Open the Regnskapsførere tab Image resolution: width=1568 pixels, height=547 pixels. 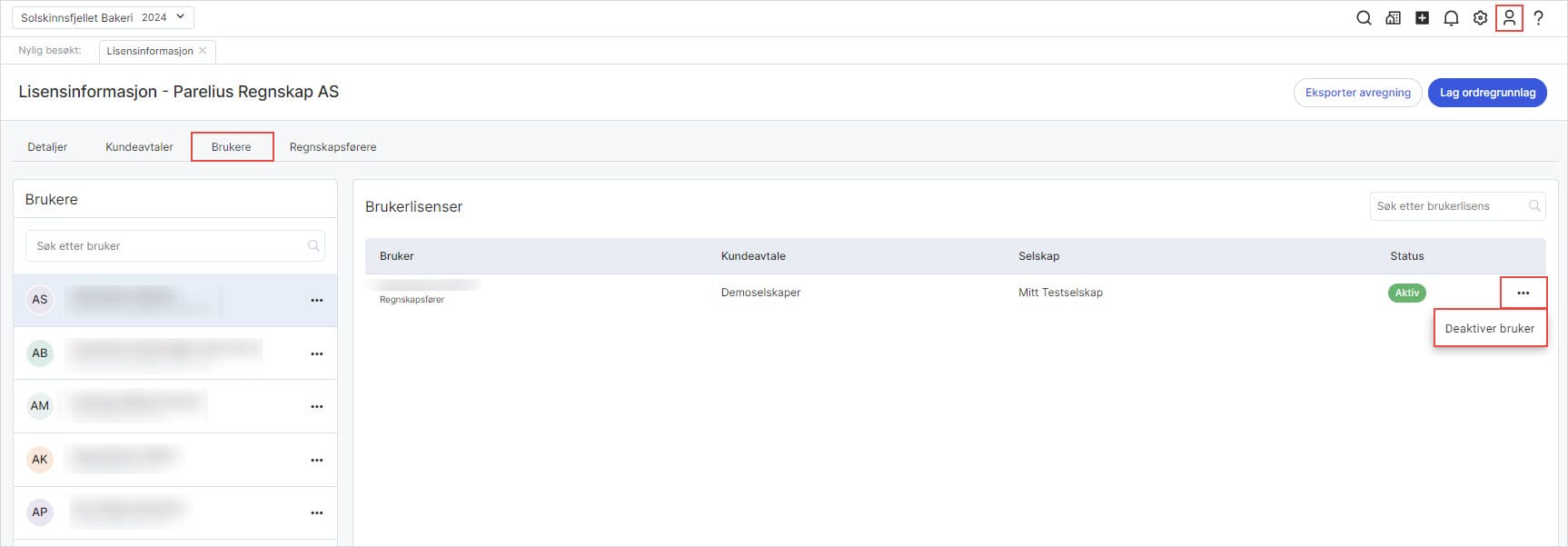[x=332, y=147]
